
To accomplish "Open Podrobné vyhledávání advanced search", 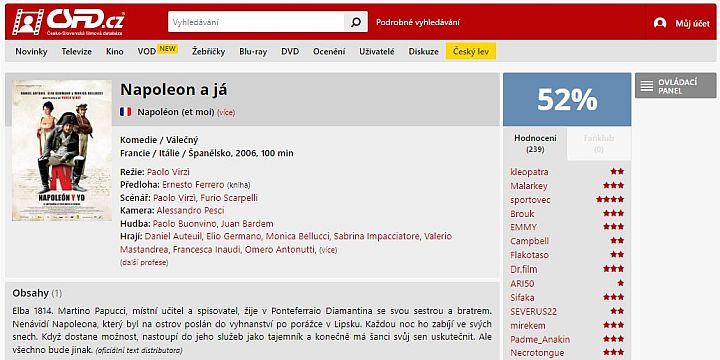I will pyautogui.click(x=417, y=22).
